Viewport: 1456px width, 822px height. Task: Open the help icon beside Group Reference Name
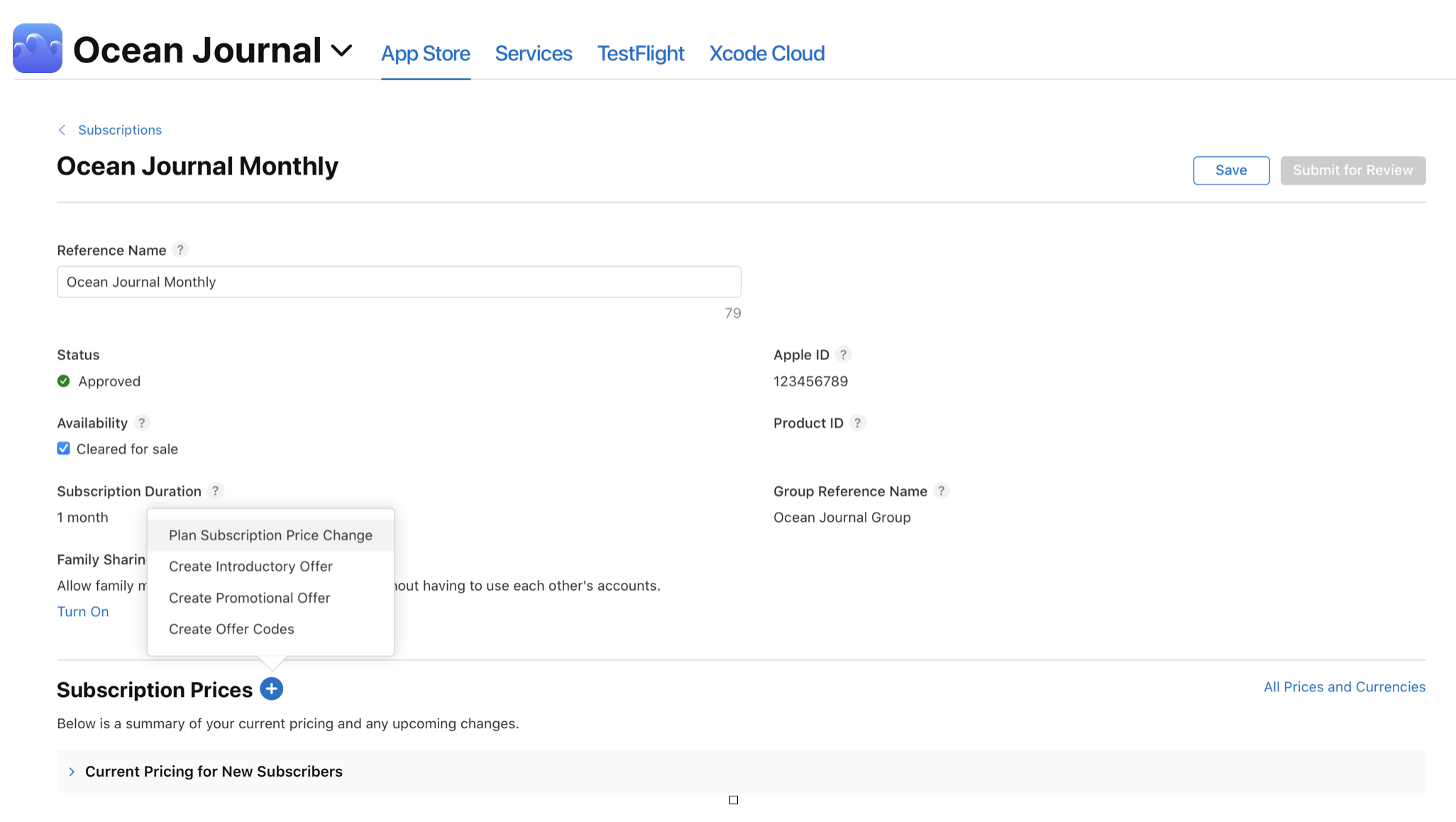[942, 491]
